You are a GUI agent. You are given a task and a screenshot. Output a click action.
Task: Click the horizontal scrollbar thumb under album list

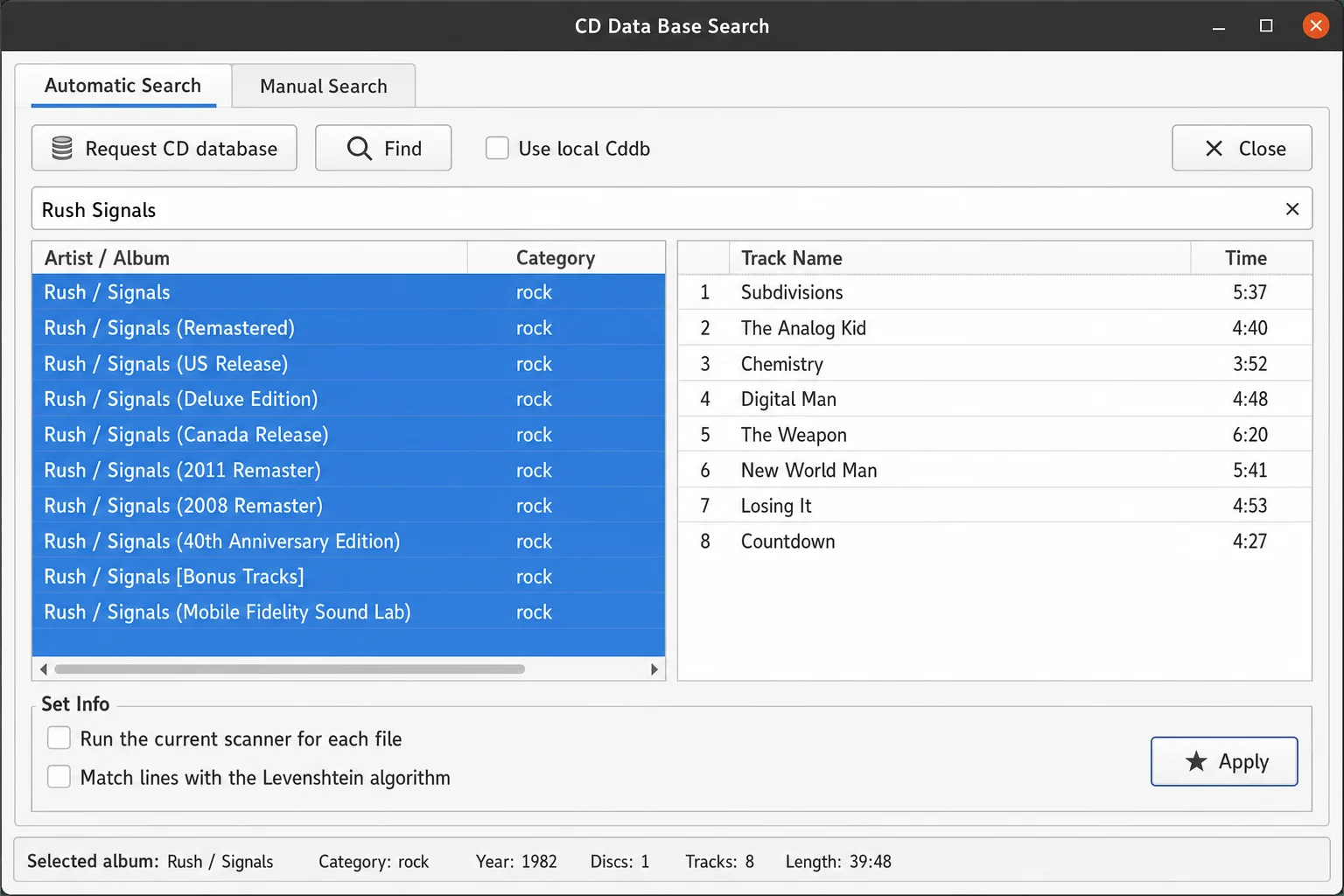290,669
